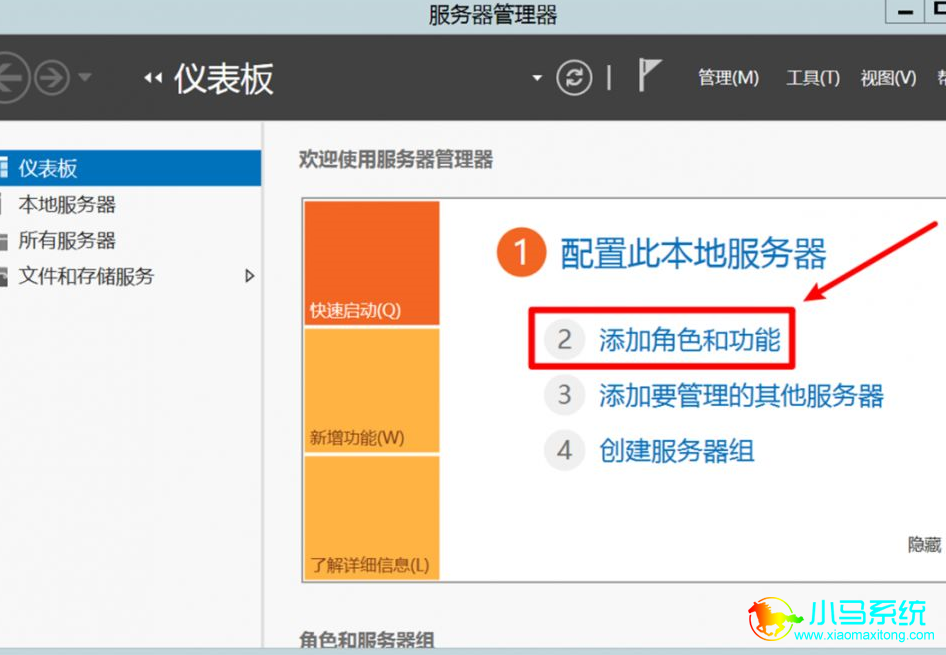Click the 仪表板 sidebar icon
The image size is (946, 655).
(x=4, y=168)
